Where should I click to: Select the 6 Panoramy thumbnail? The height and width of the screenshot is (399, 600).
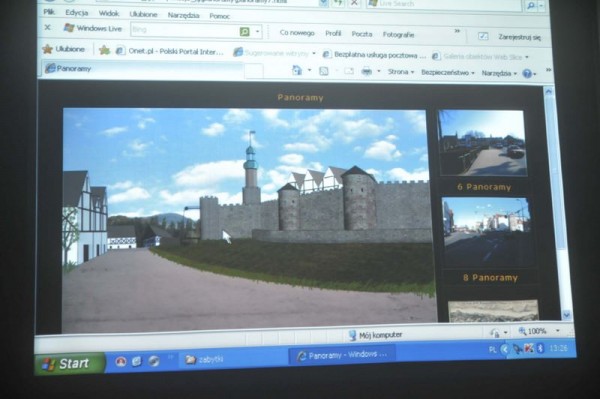pyautogui.click(x=482, y=143)
